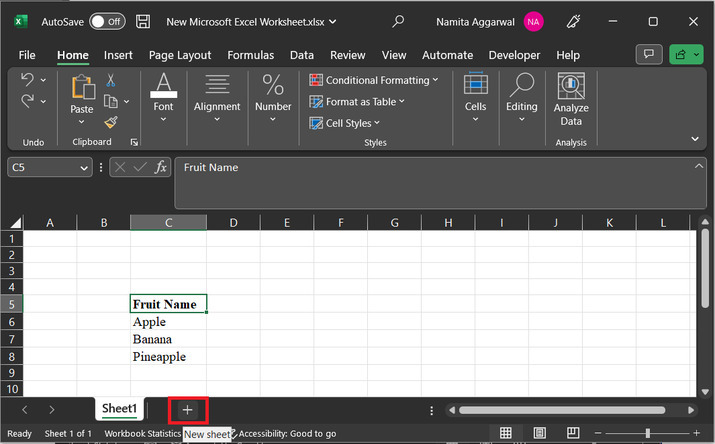Switch to the Help tab

568,55
